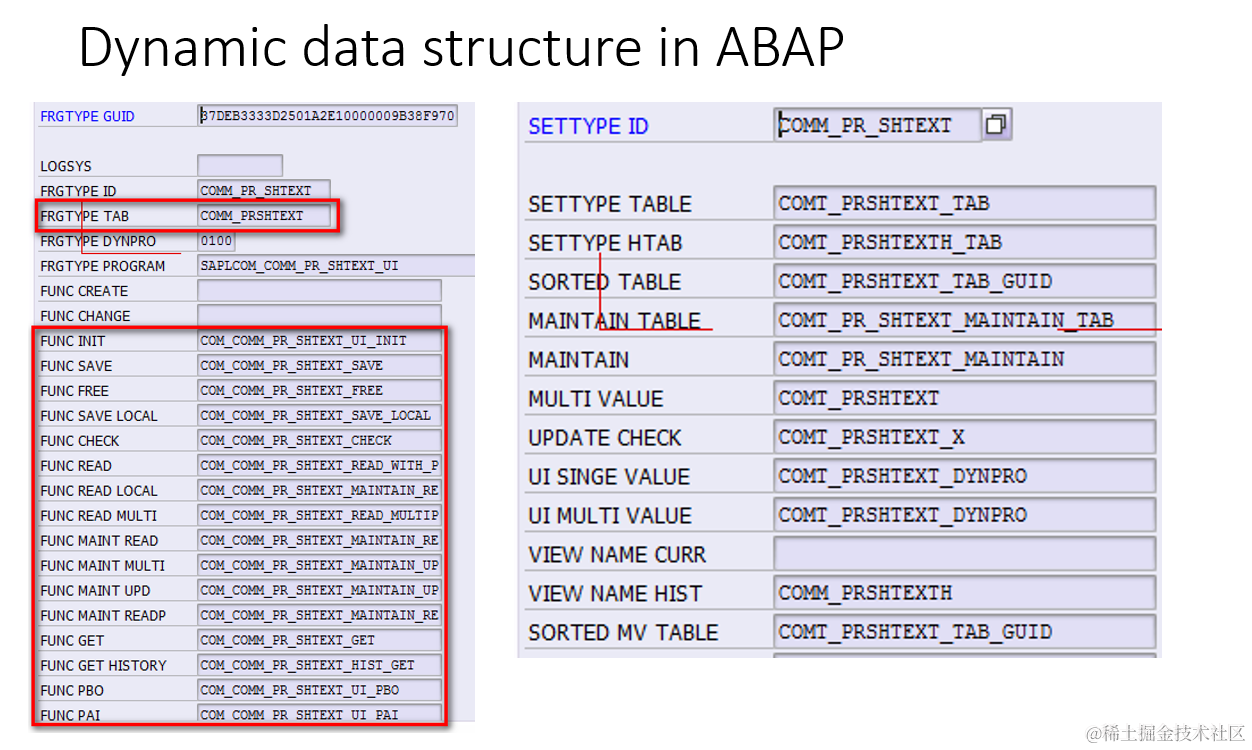Click the 'FRGTYPE PROGRAM' label
Image resolution: width=1252 pixels, height=750 pixels.
click(103, 266)
